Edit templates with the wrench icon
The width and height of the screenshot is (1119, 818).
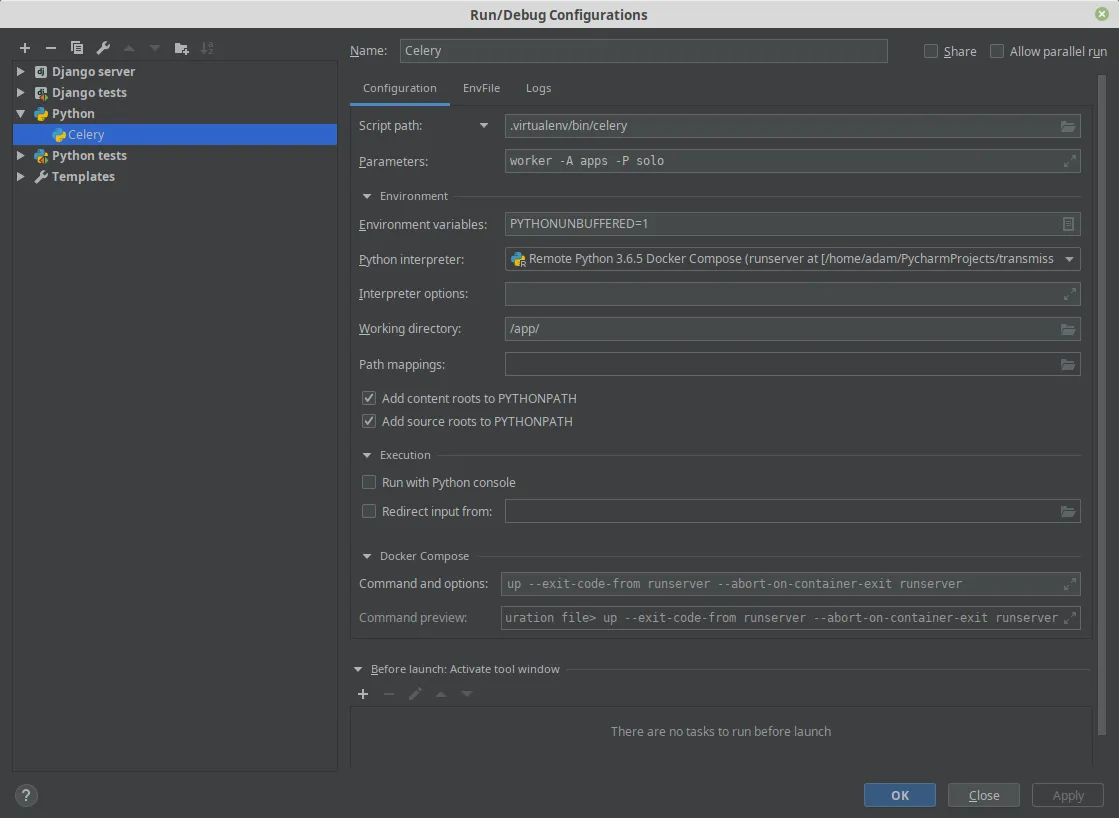(x=103, y=48)
